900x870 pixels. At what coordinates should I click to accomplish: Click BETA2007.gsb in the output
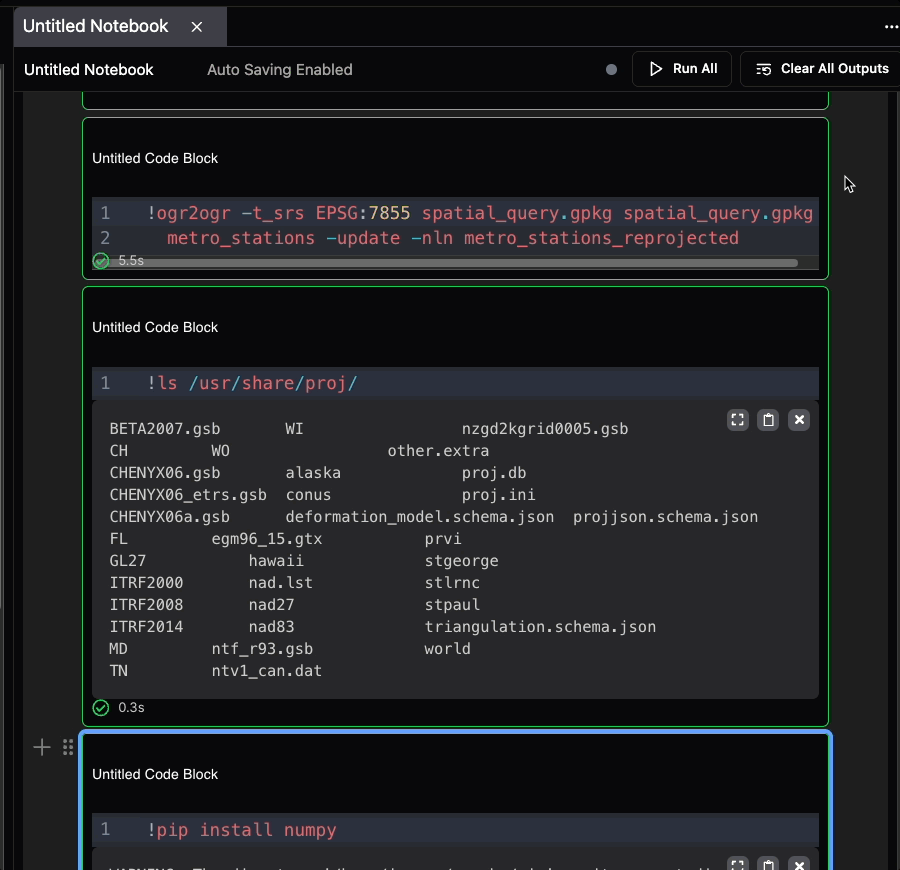[x=165, y=429]
